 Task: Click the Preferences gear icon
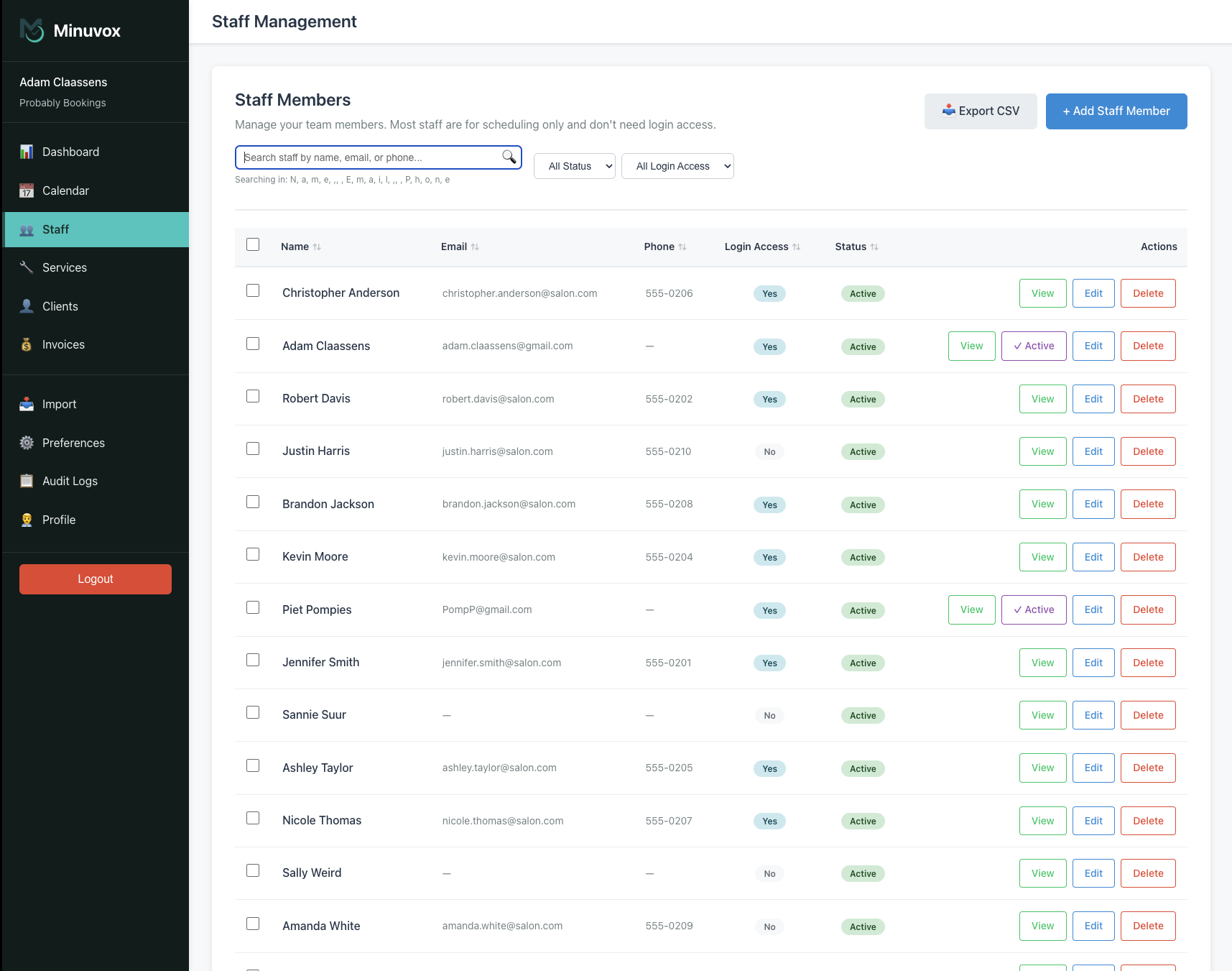[27, 443]
